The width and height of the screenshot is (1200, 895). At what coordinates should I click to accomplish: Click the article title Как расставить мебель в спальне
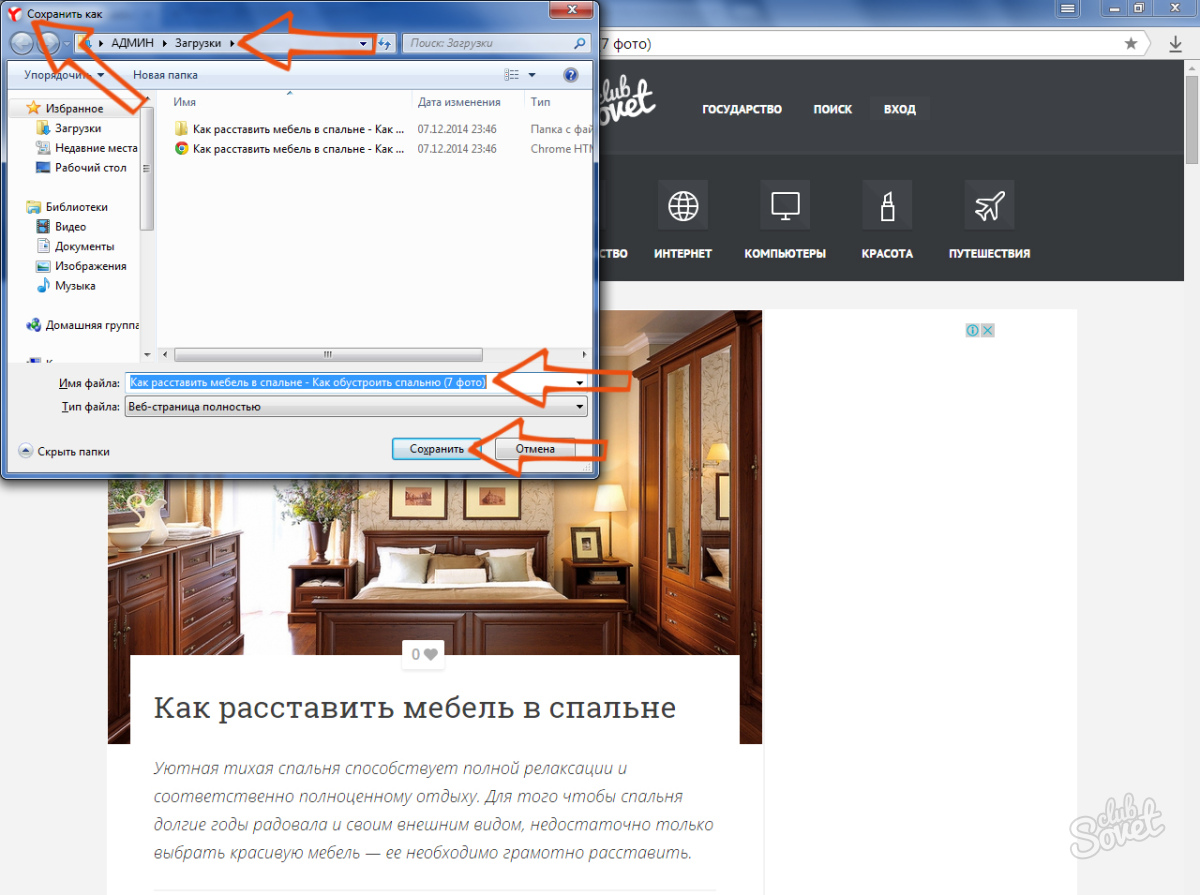coord(415,708)
